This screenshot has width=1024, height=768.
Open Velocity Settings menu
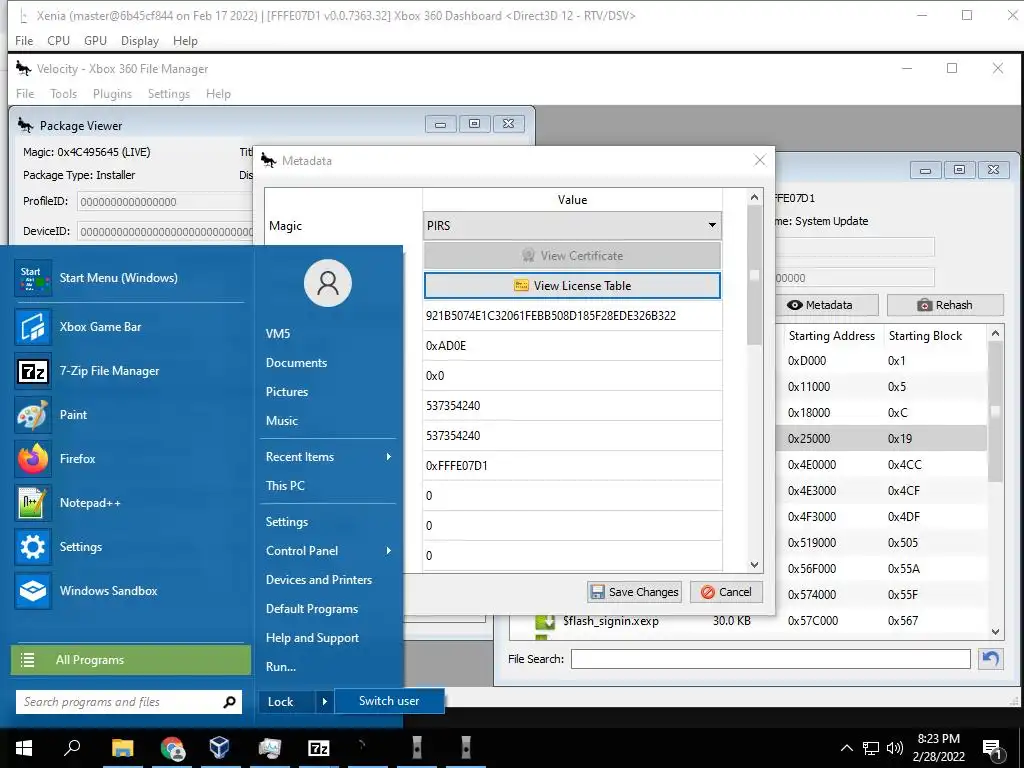168,94
